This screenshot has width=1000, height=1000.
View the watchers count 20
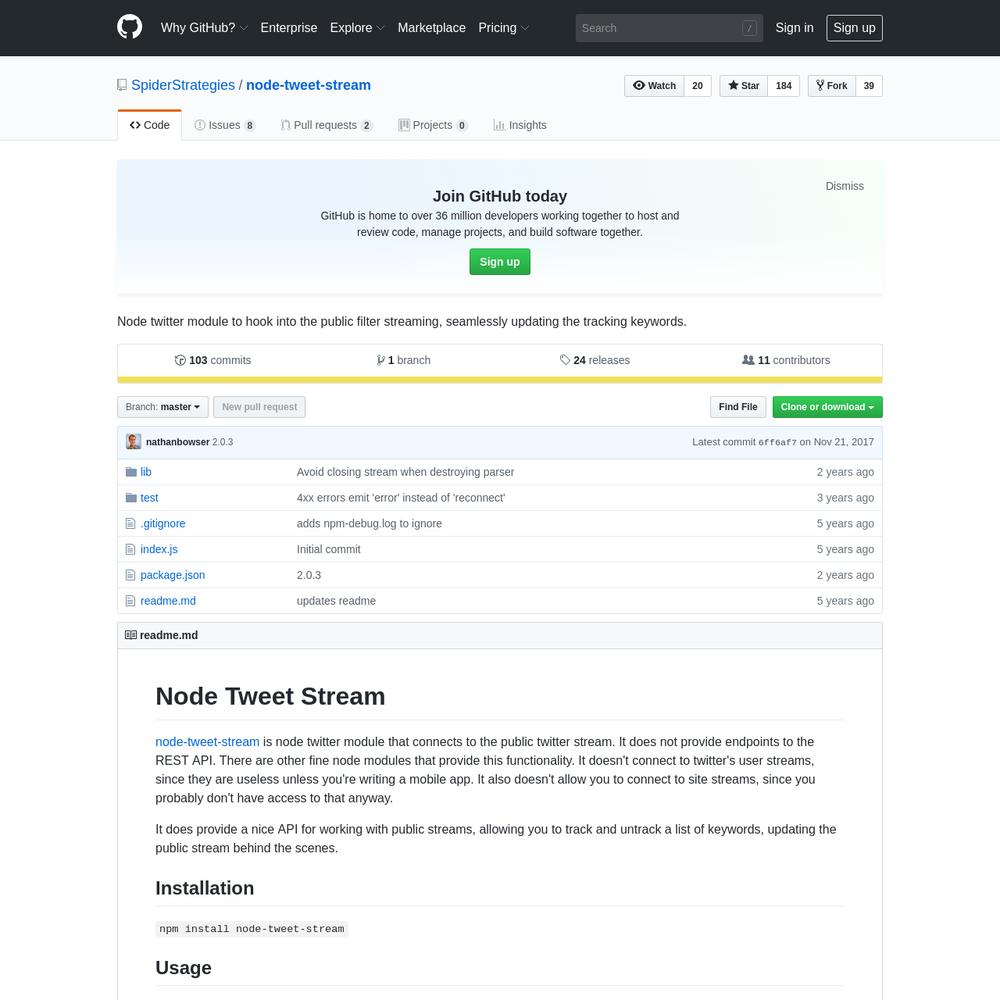[x=698, y=85]
